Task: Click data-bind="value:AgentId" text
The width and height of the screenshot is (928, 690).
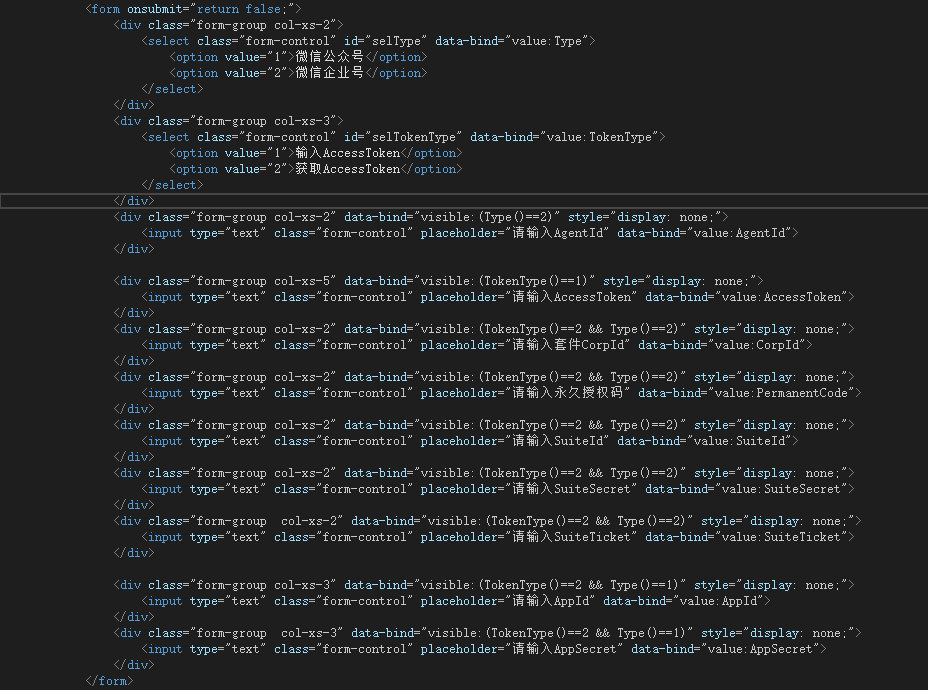Action: [x=705, y=233]
